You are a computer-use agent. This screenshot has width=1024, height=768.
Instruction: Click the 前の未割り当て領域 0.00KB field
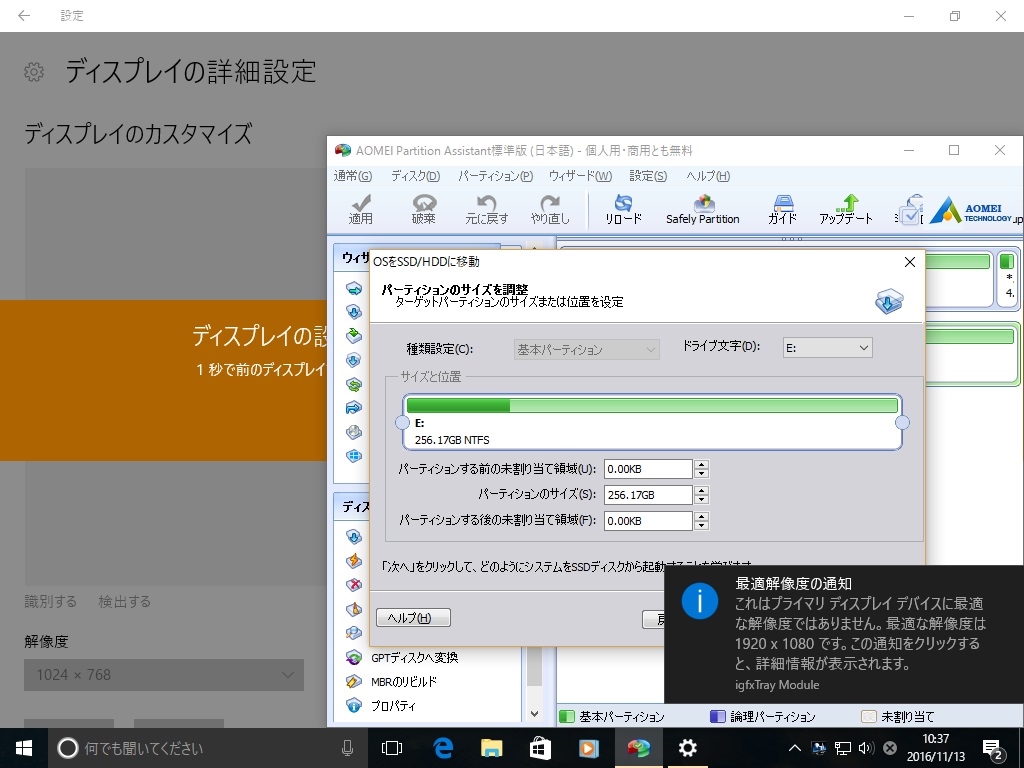[648, 469]
